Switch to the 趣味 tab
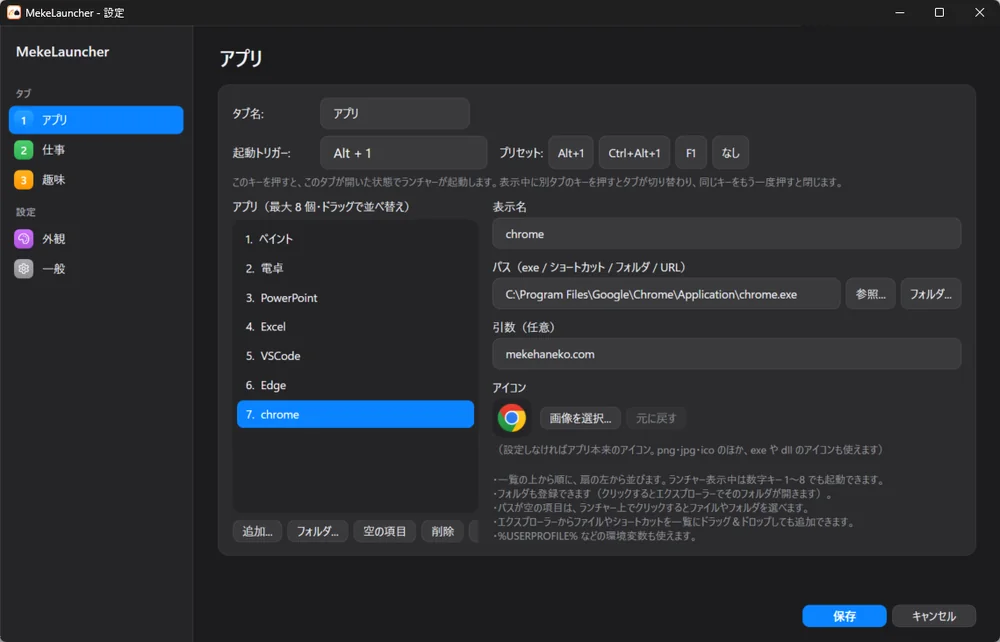Screen dimensions: 1000x642 click(x=96, y=180)
